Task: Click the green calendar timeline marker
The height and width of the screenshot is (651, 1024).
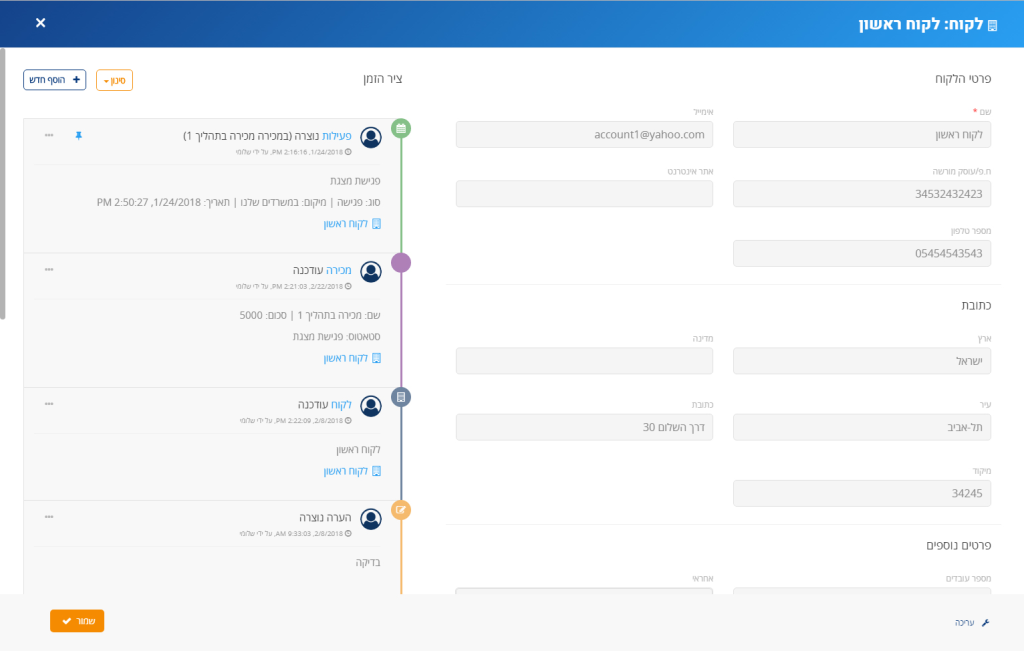Action: (x=401, y=129)
